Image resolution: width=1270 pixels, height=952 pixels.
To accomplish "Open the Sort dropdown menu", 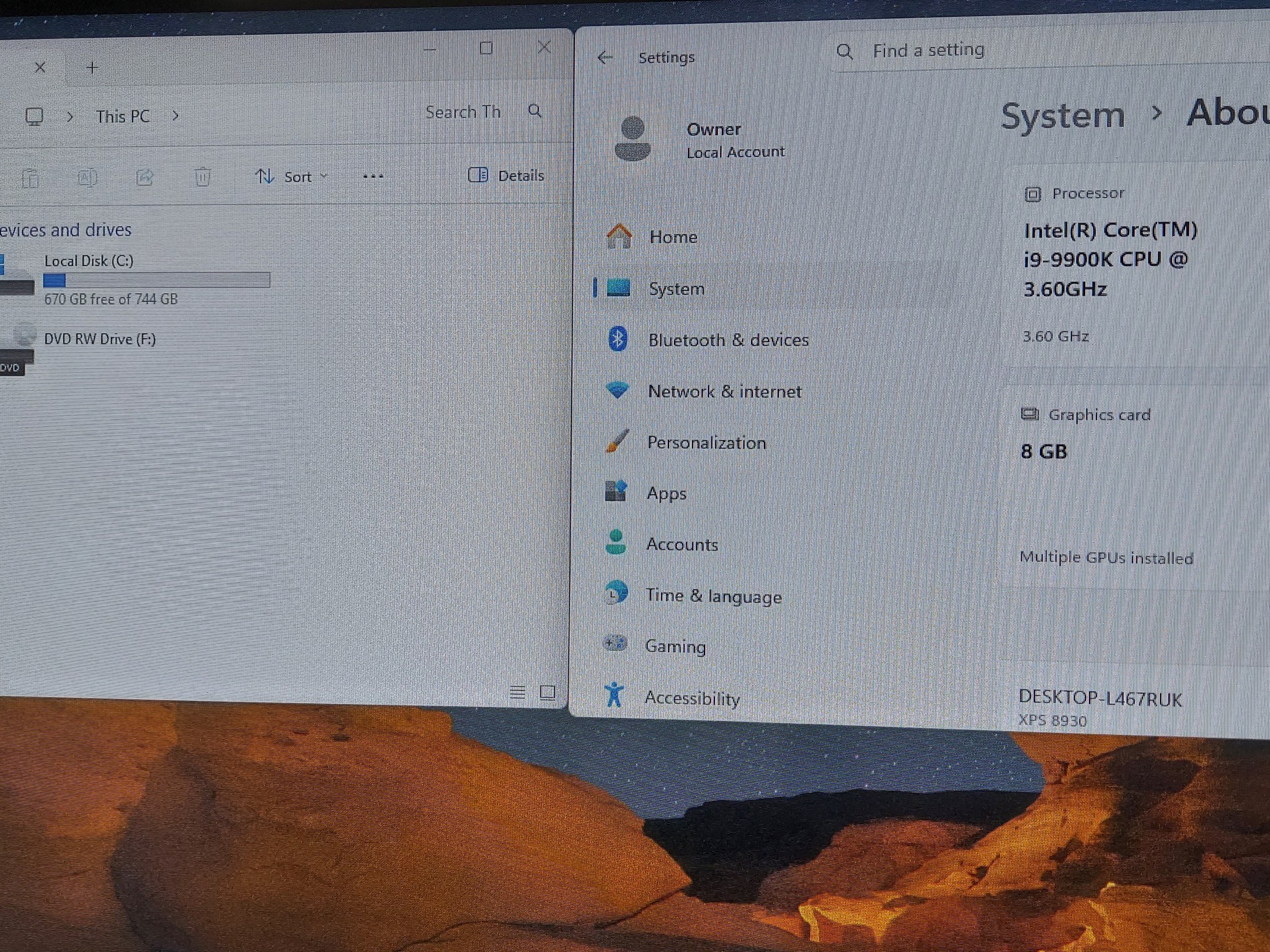I will 291,177.
